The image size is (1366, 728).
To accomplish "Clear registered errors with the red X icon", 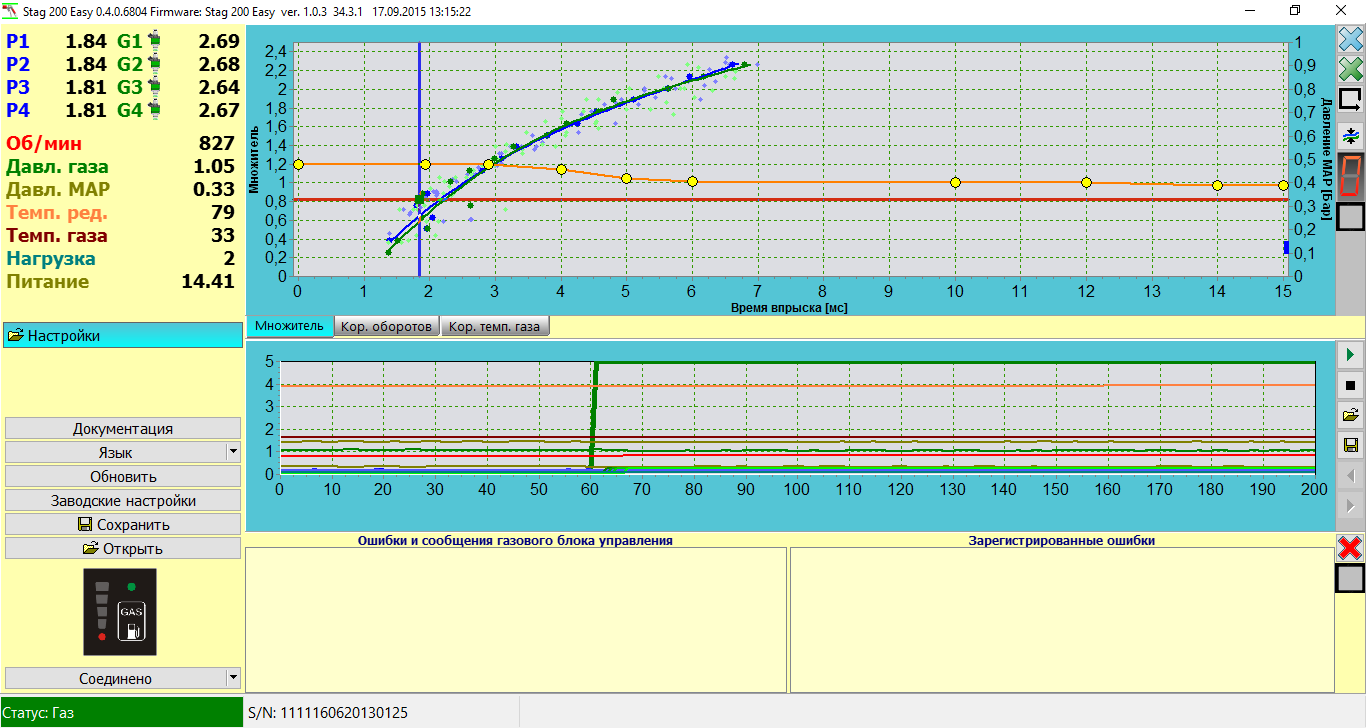I will (x=1350, y=547).
